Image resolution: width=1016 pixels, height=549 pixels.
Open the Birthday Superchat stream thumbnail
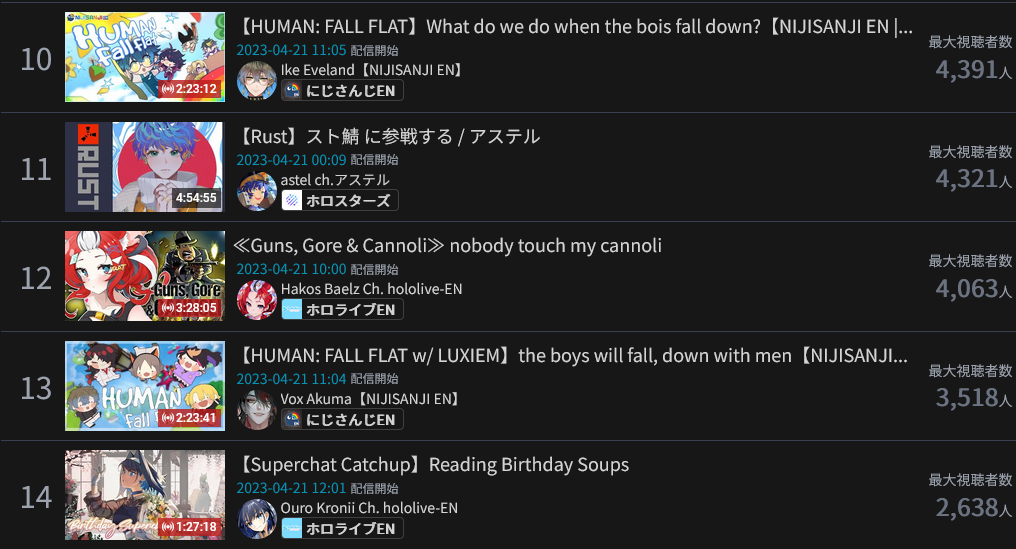tap(145, 495)
